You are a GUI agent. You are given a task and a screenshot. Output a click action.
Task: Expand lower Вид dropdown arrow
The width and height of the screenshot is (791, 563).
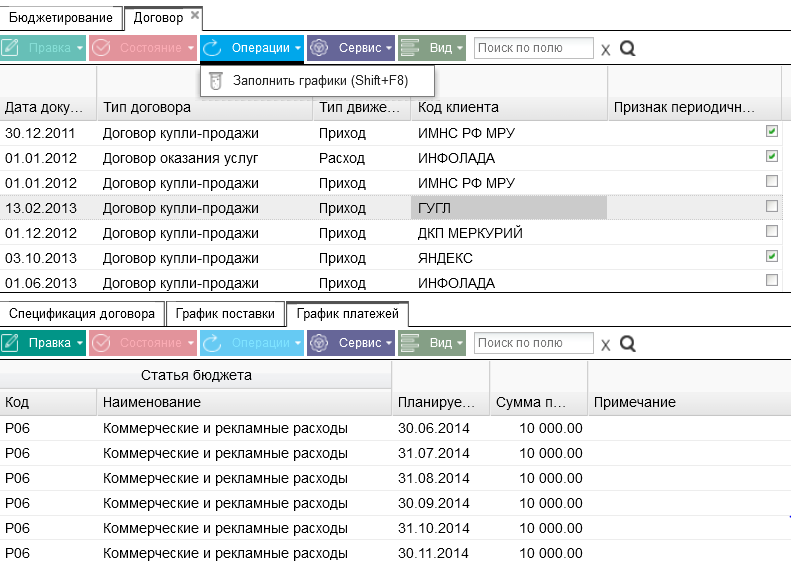(x=460, y=343)
